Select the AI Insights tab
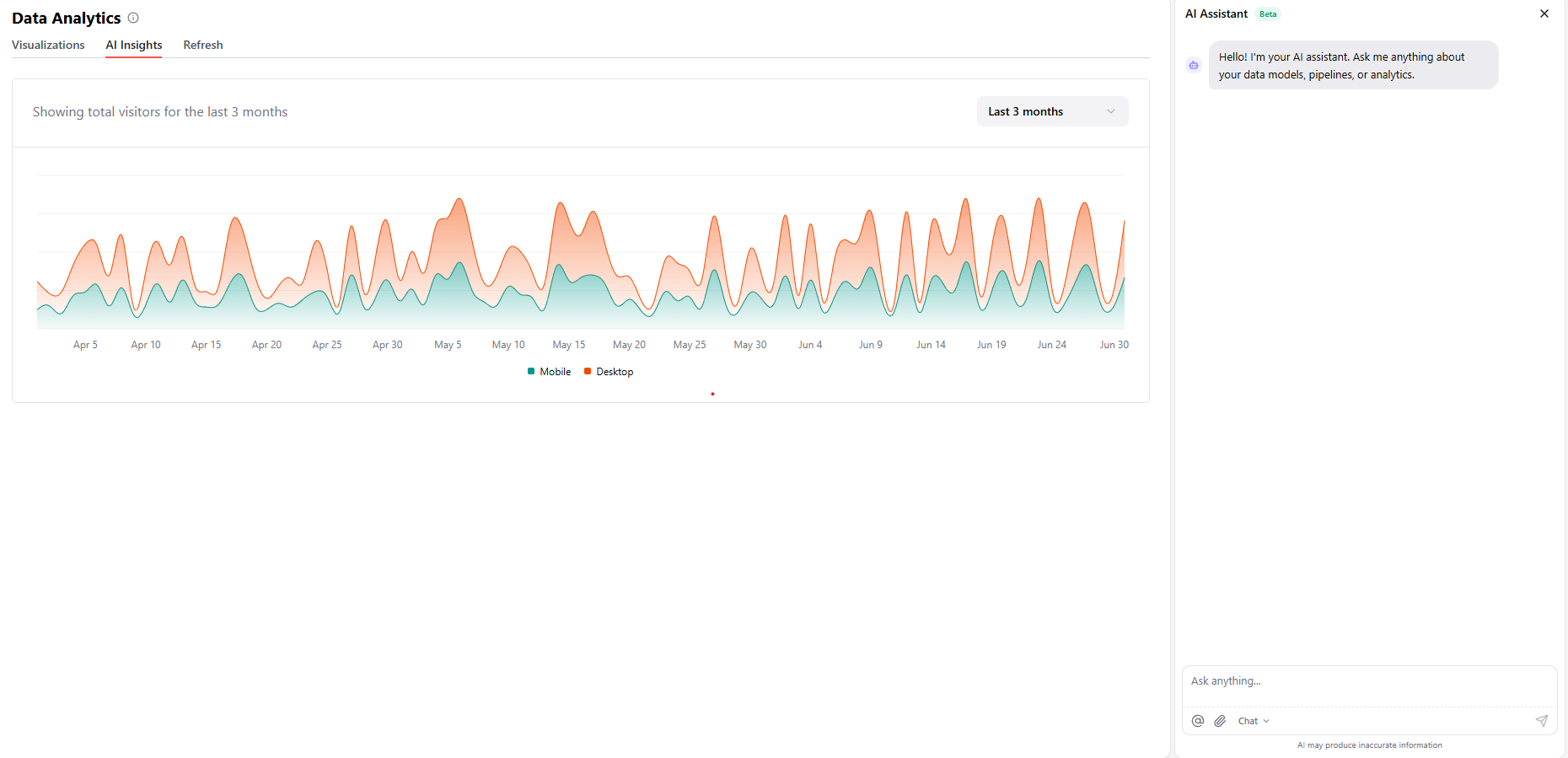Image resolution: width=1568 pixels, height=758 pixels. click(134, 45)
